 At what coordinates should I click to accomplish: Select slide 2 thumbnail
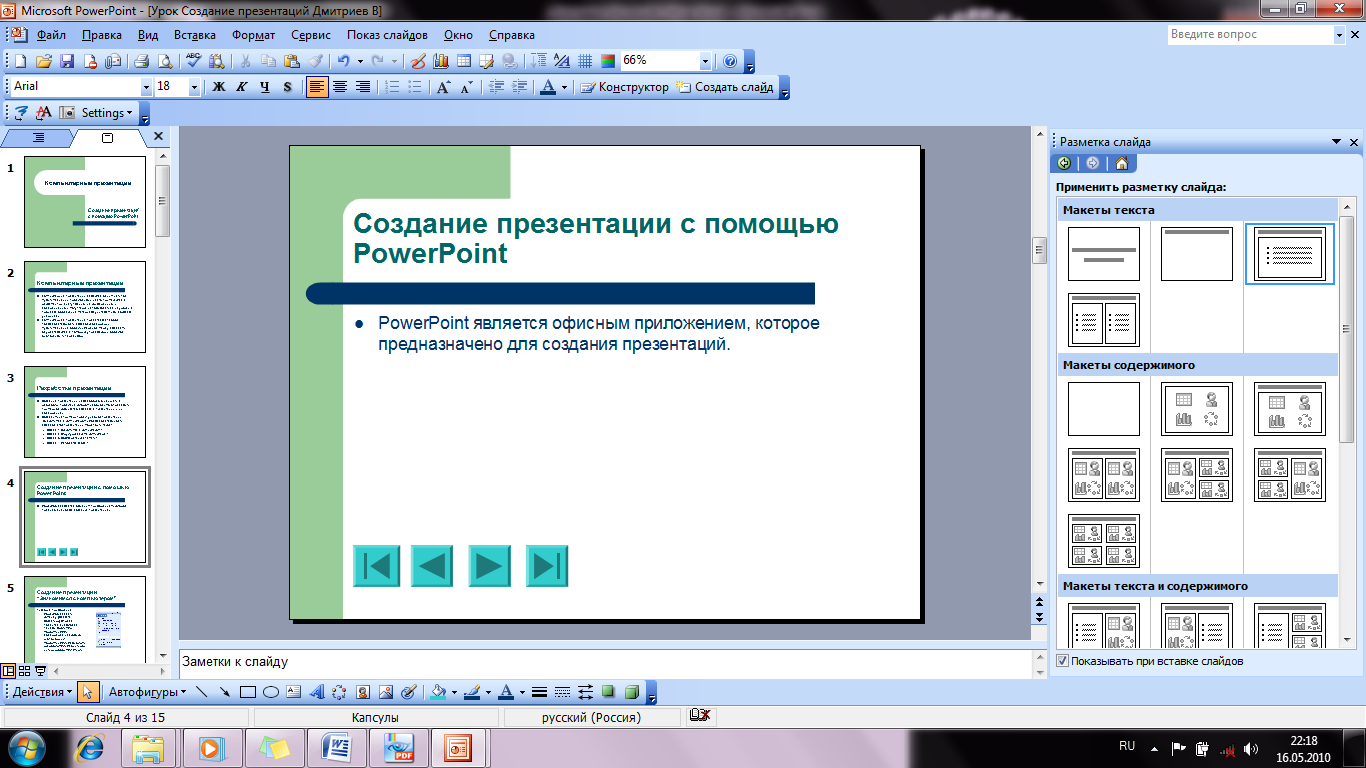coord(85,307)
